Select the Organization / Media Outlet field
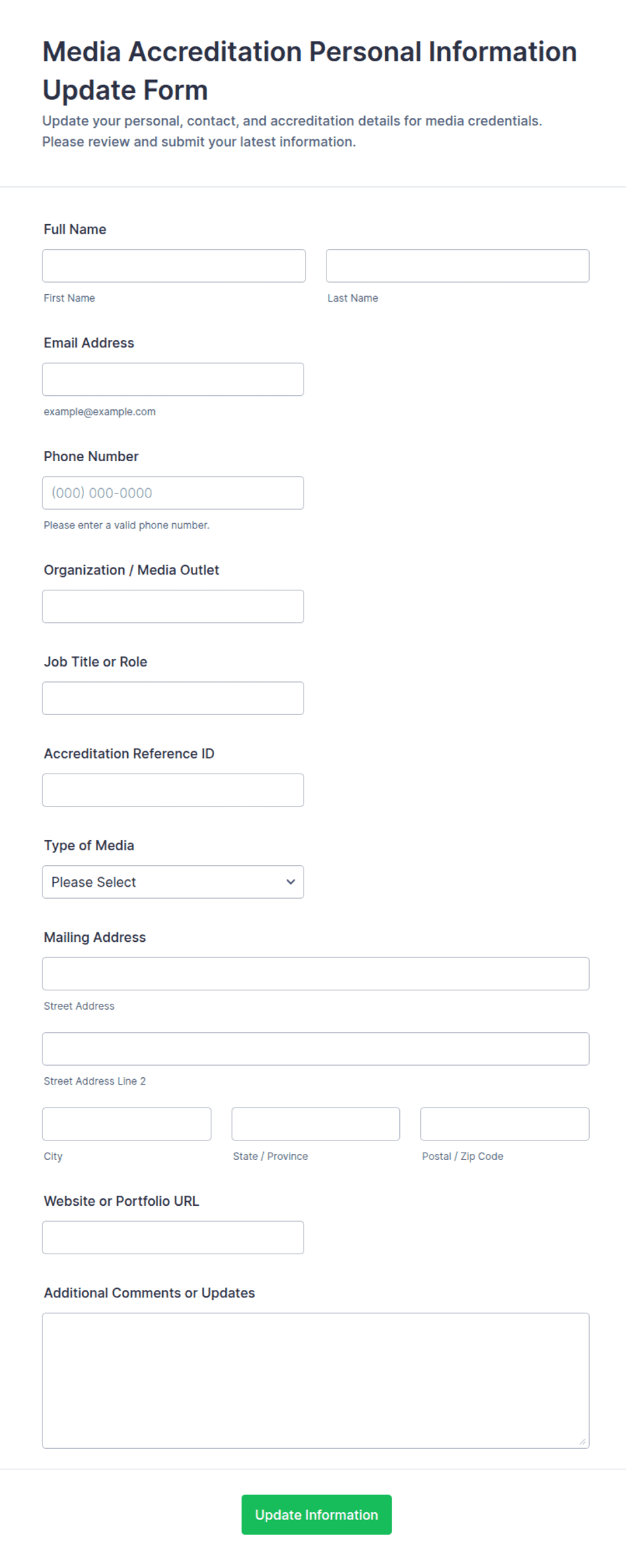This screenshot has height=1568, width=626. (173, 607)
